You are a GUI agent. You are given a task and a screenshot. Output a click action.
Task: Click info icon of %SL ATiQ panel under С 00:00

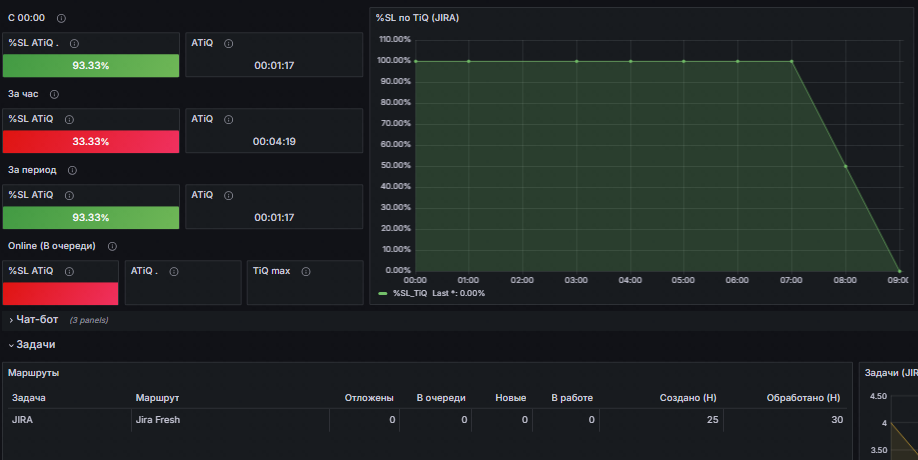click(x=74, y=43)
